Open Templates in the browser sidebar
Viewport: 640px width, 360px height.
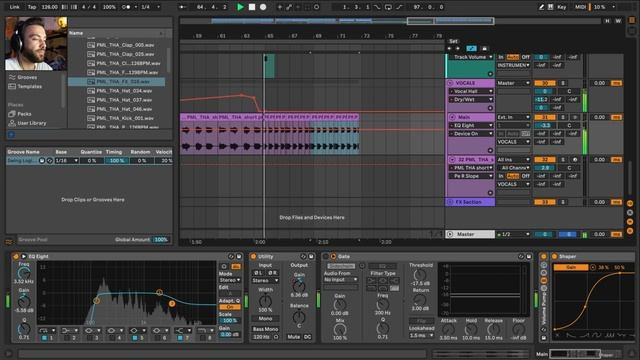point(29,87)
